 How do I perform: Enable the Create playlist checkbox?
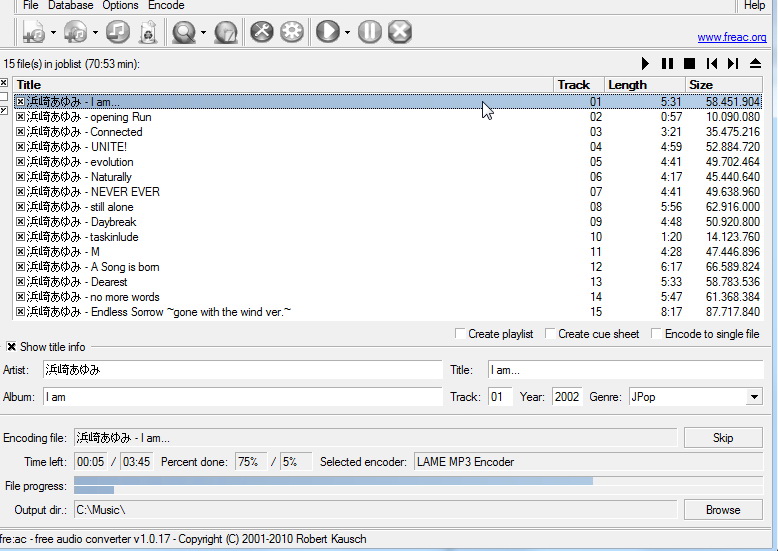460,334
